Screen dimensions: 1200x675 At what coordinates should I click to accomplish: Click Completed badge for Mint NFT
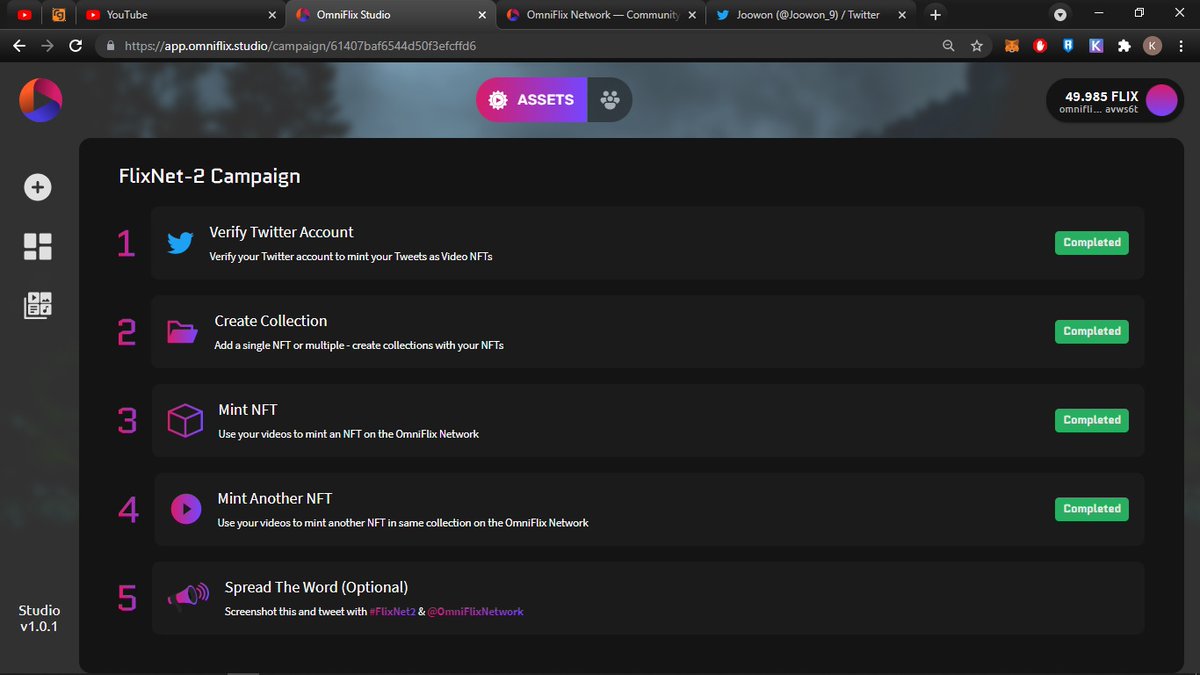(x=1092, y=420)
